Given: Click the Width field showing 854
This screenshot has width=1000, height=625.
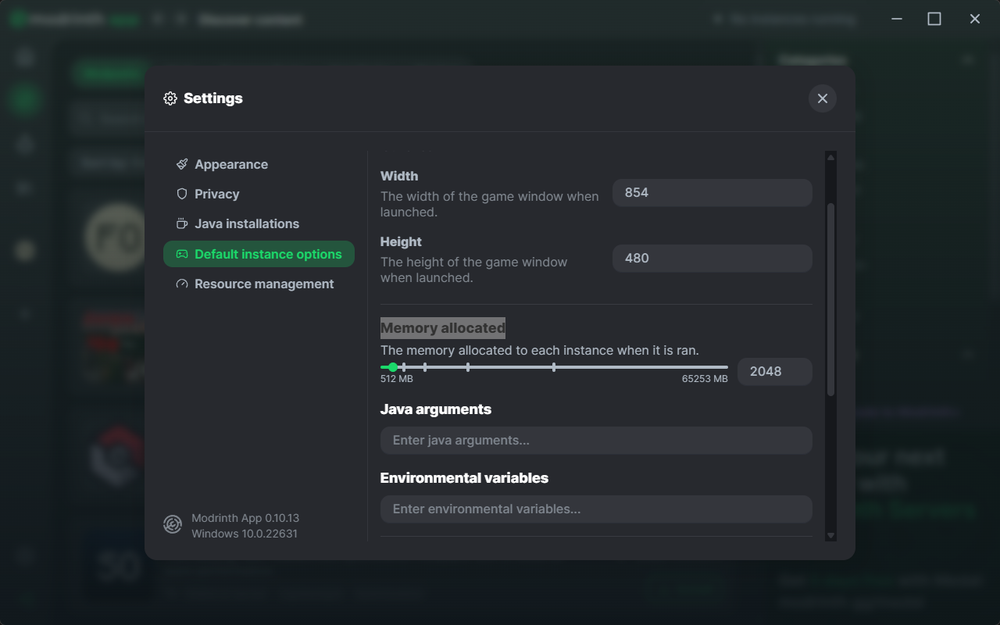Looking at the screenshot, I should click(711, 192).
